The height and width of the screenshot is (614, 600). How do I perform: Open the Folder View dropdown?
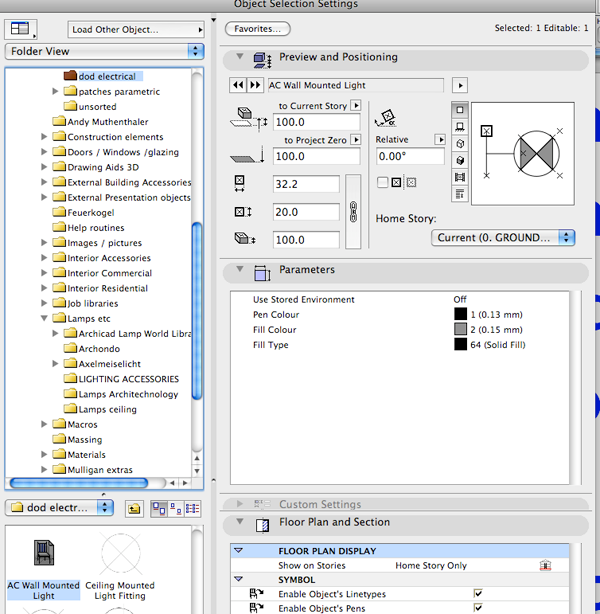coord(104,50)
